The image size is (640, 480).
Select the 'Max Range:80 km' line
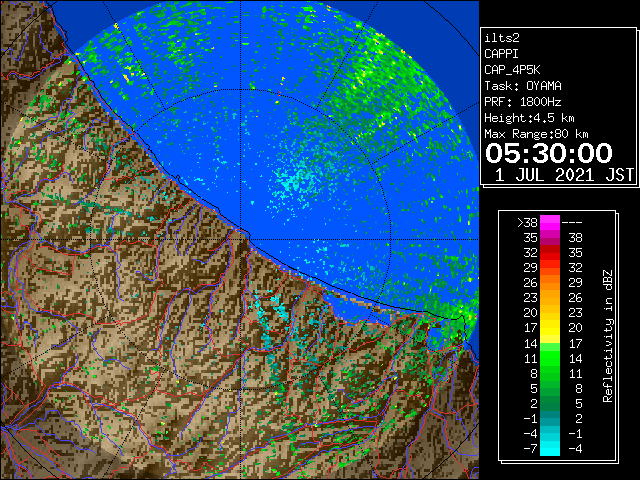(x=536, y=134)
